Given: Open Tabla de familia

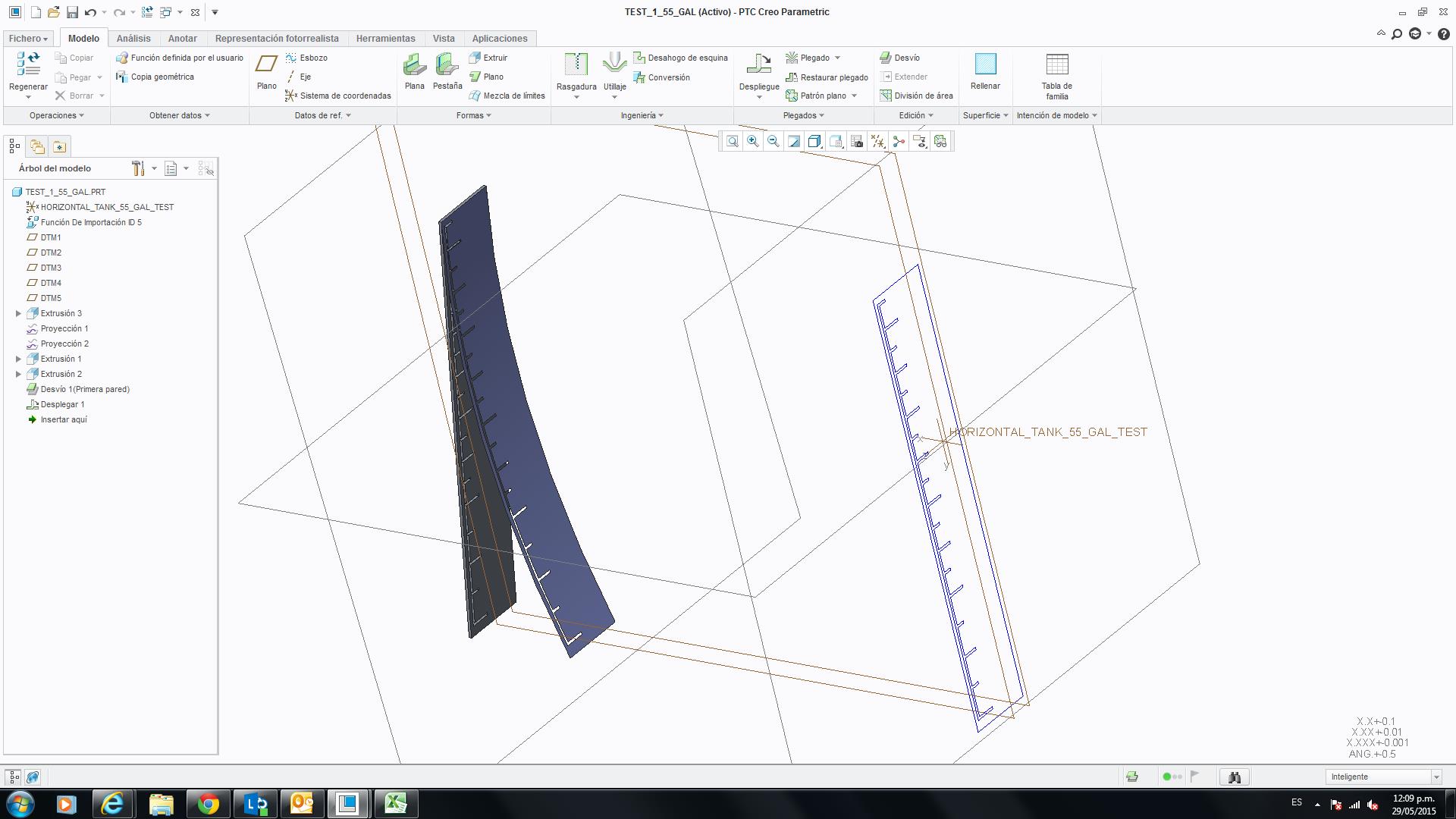Looking at the screenshot, I should click(1056, 77).
